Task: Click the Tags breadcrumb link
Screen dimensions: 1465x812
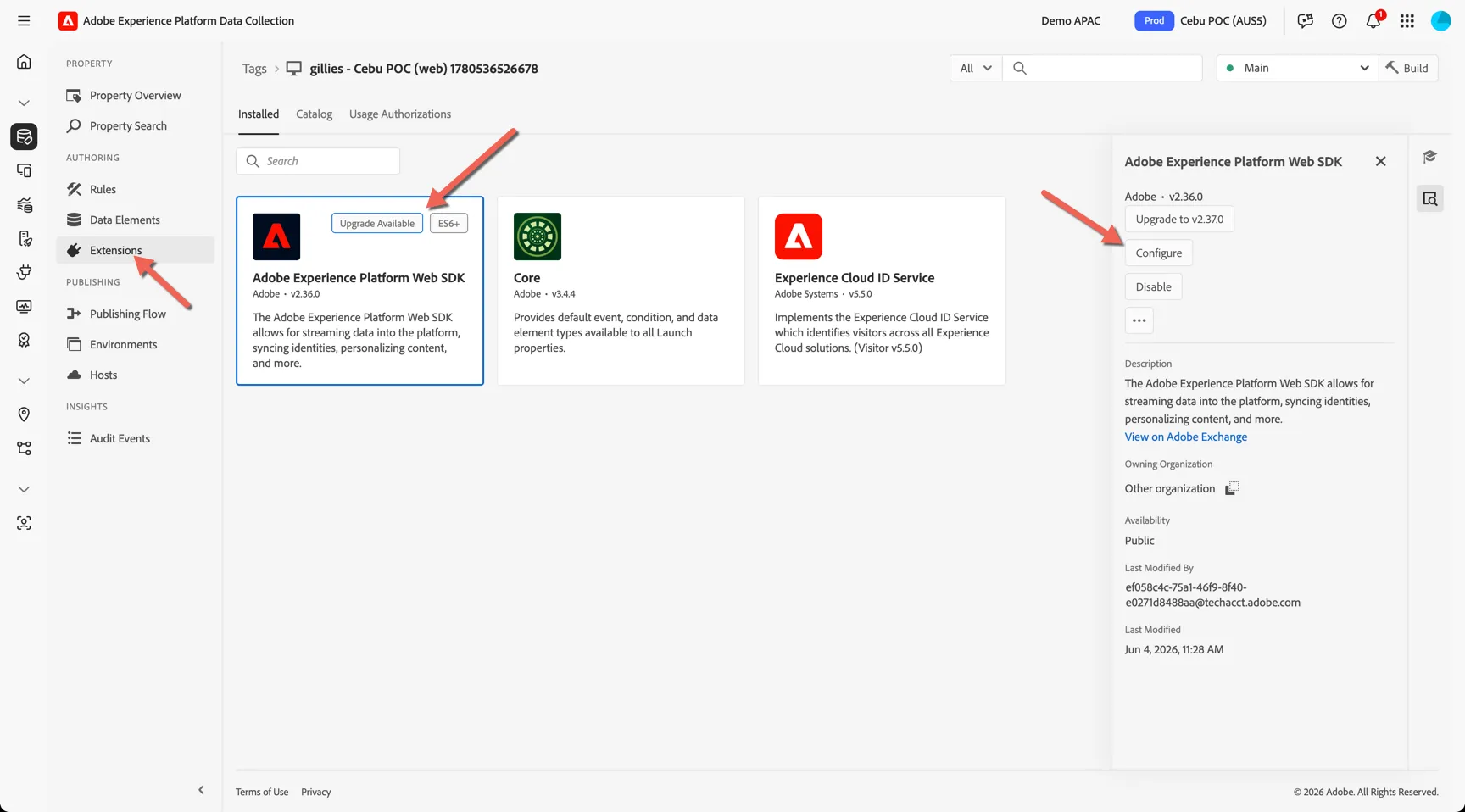Action: coord(254,69)
